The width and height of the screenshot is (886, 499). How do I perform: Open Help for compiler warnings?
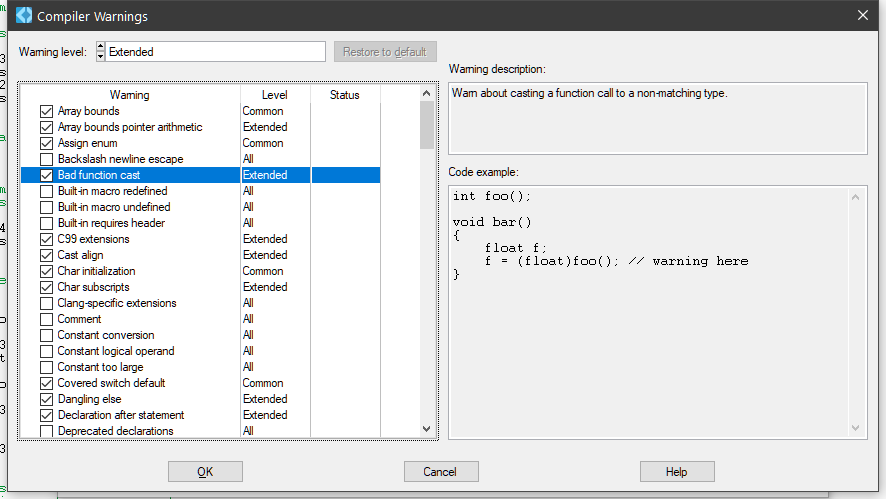coord(677,471)
